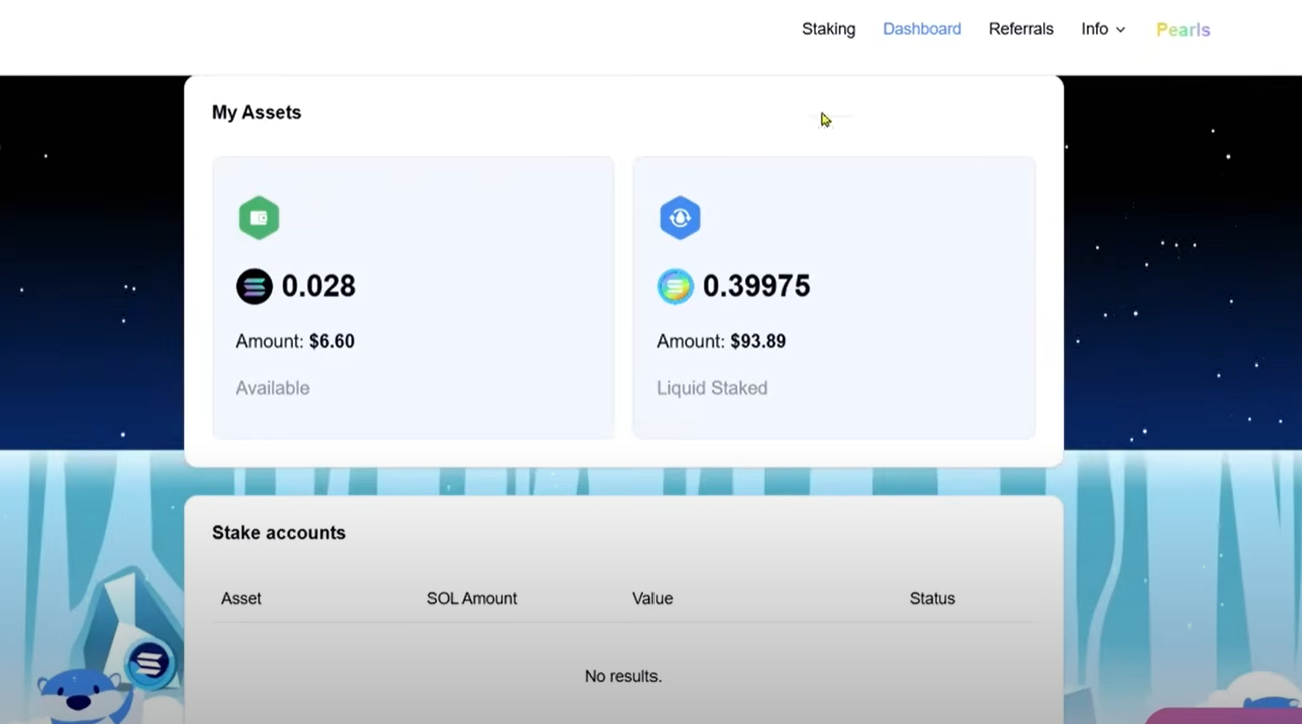Image resolution: width=1302 pixels, height=724 pixels.
Task: Sort by the SOL Amount column header
Action: pos(471,598)
